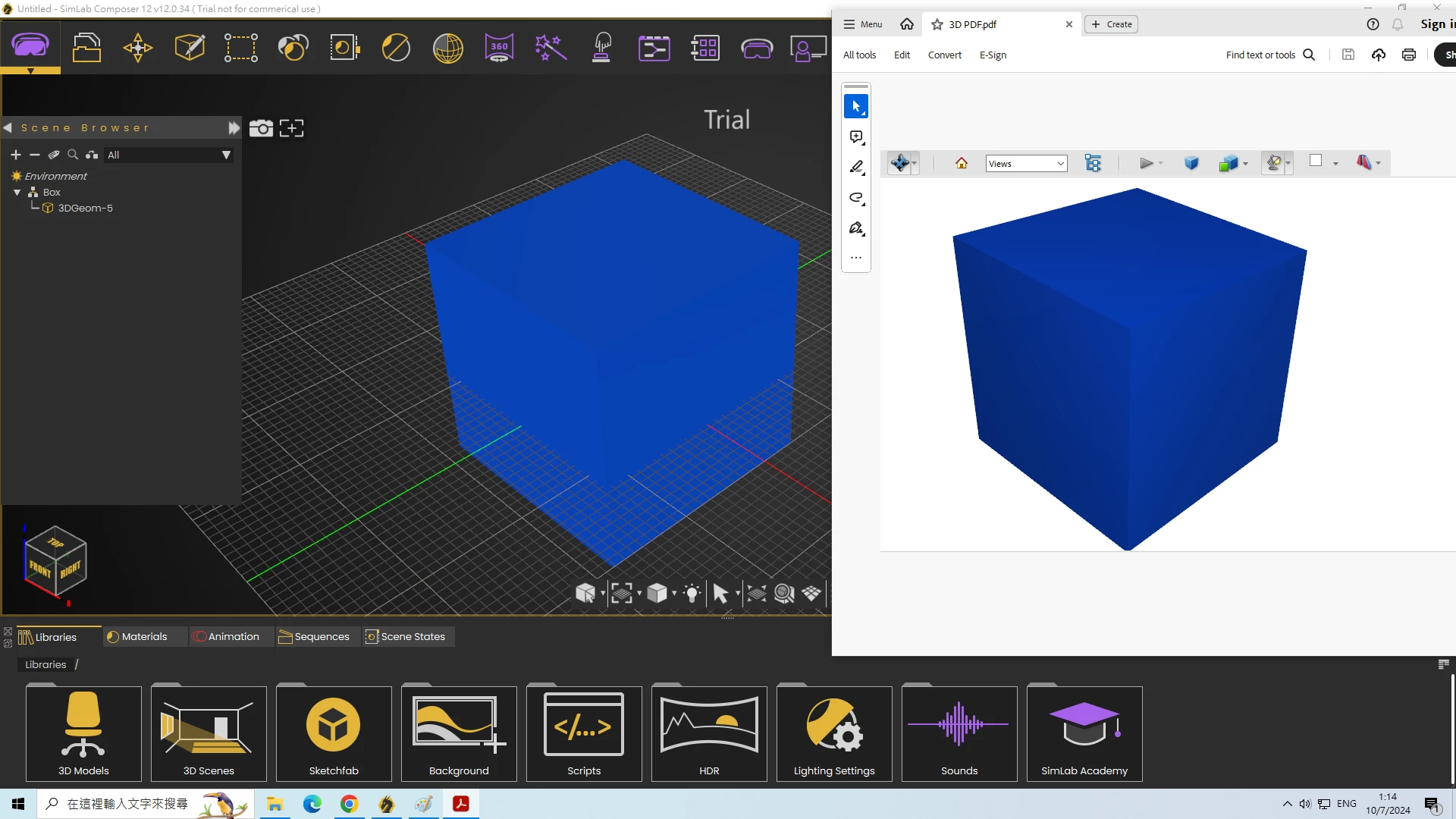Select the PDF pen highlight tool

[856, 167]
